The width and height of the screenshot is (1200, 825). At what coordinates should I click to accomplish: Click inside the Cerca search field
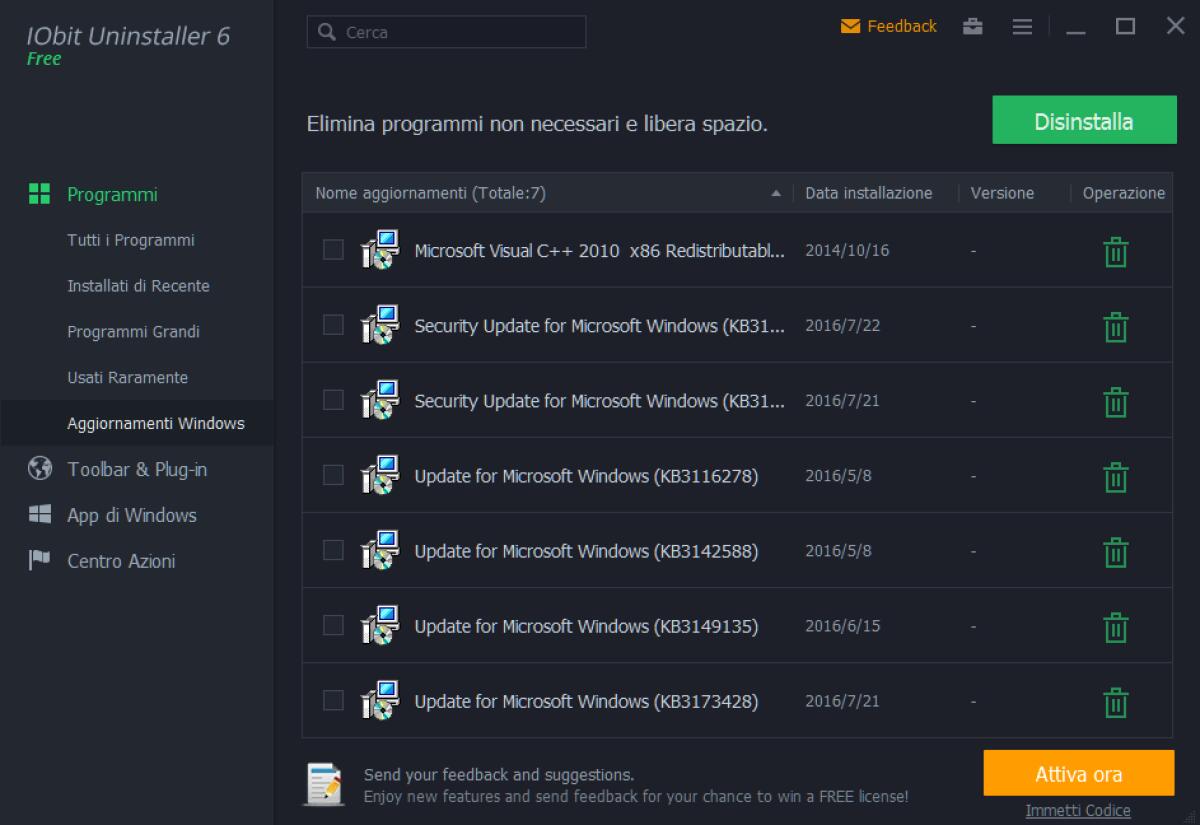coord(450,32)
